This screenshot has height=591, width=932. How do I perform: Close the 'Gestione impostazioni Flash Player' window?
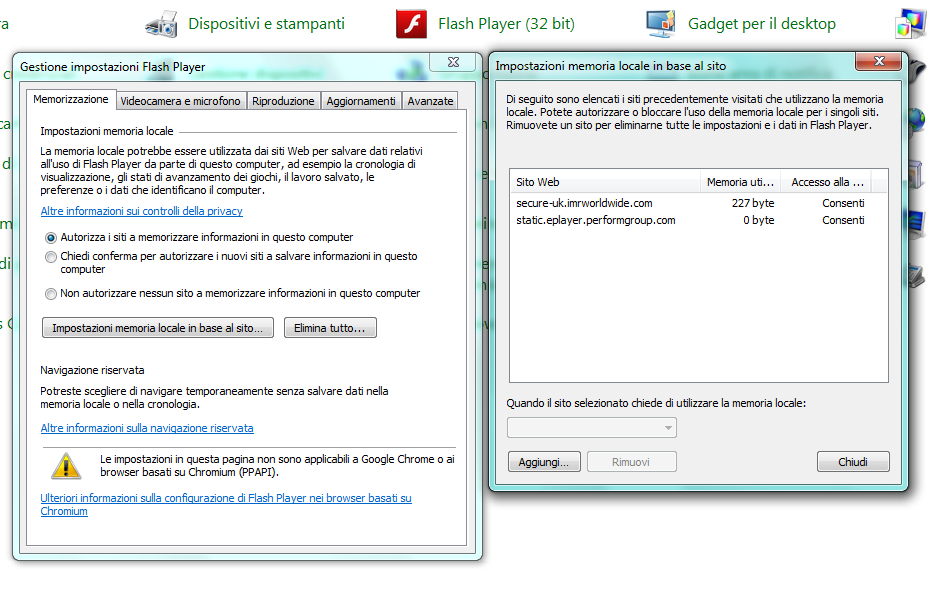tap(454, 62)
